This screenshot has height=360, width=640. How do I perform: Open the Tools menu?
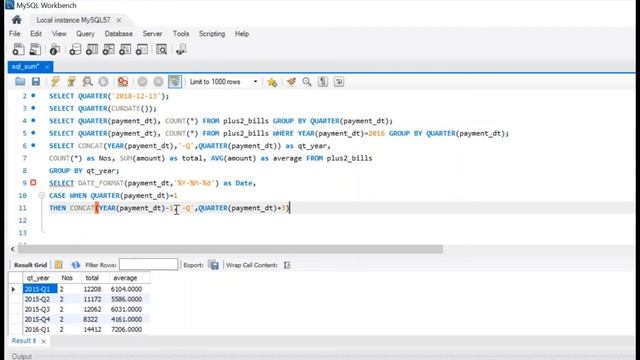(x=181, y=34)
